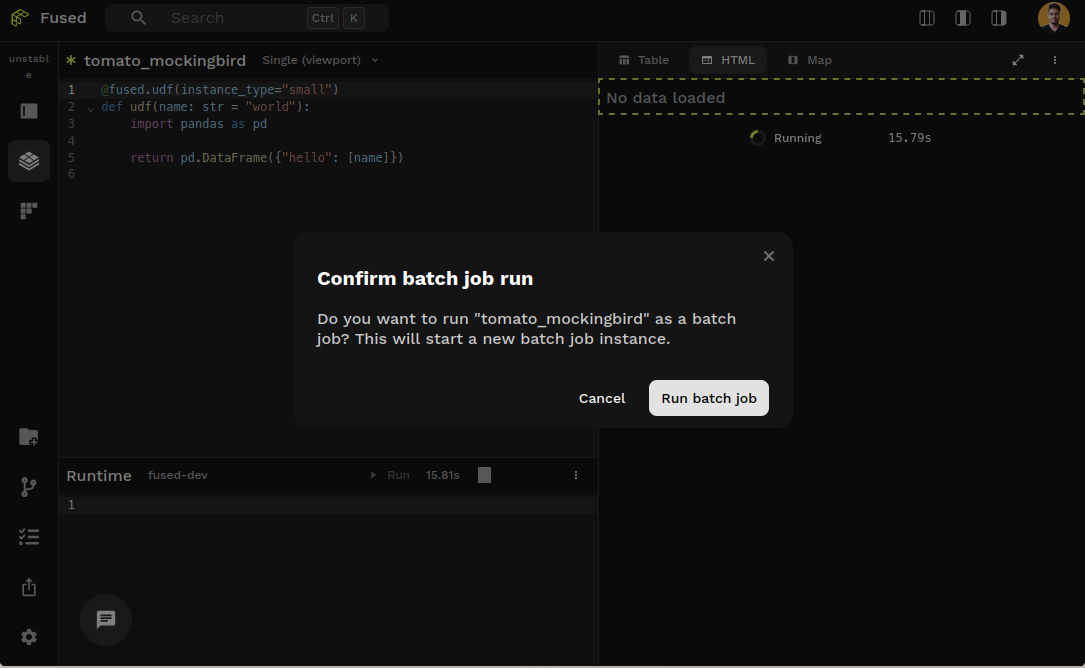Viewport: 1085px width, 668px height.
Task: Select the modules grid icon in sidebar
Action: [x=28, y=210]
